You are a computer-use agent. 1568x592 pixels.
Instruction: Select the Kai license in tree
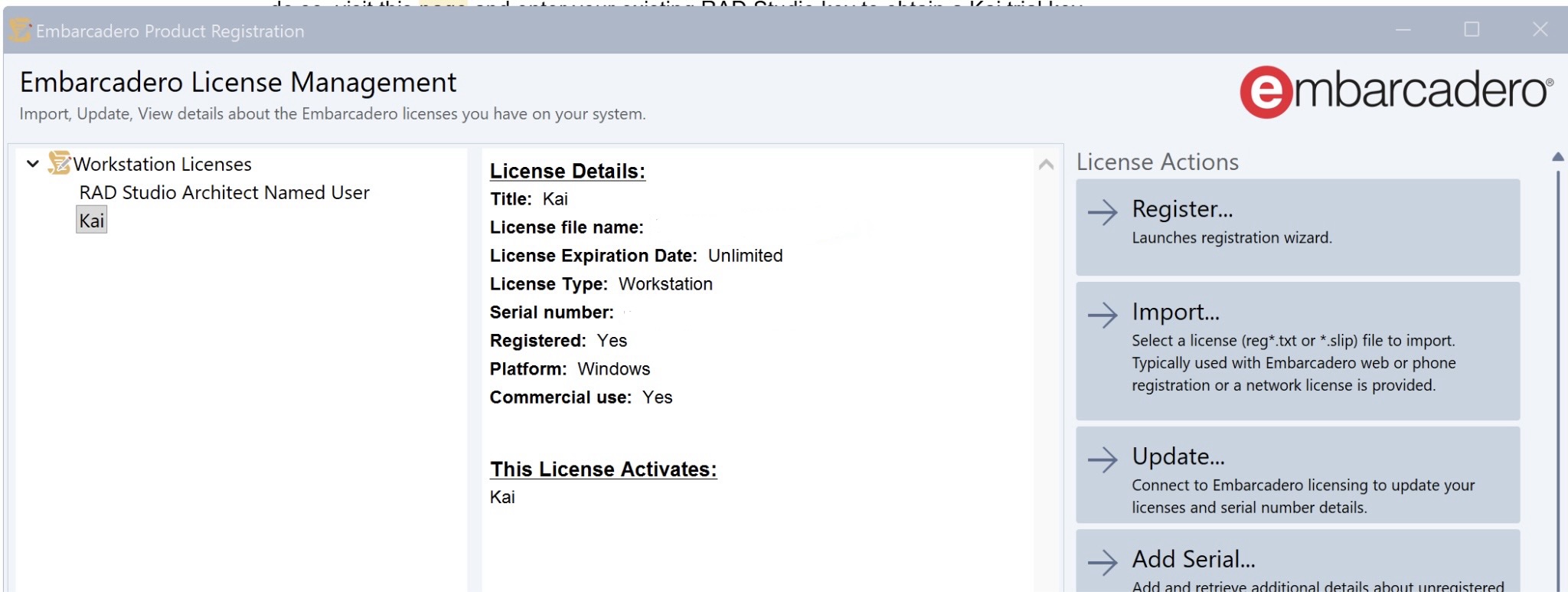[91, 221]
